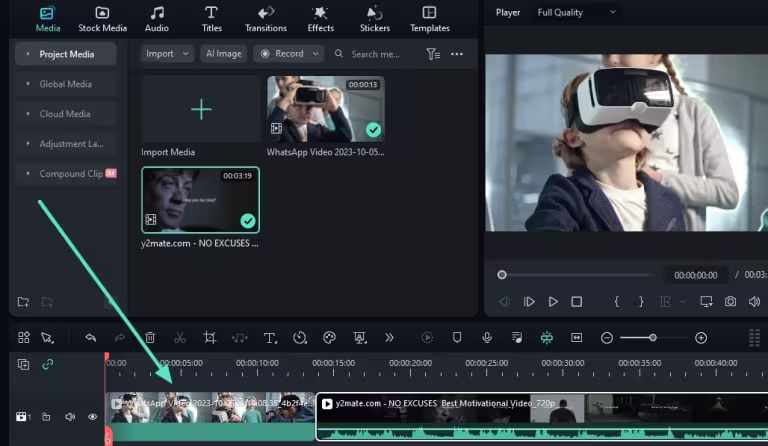Step back one frame in player
The width and height of the screenshot is (768, 446).
[x=504, y=302]
